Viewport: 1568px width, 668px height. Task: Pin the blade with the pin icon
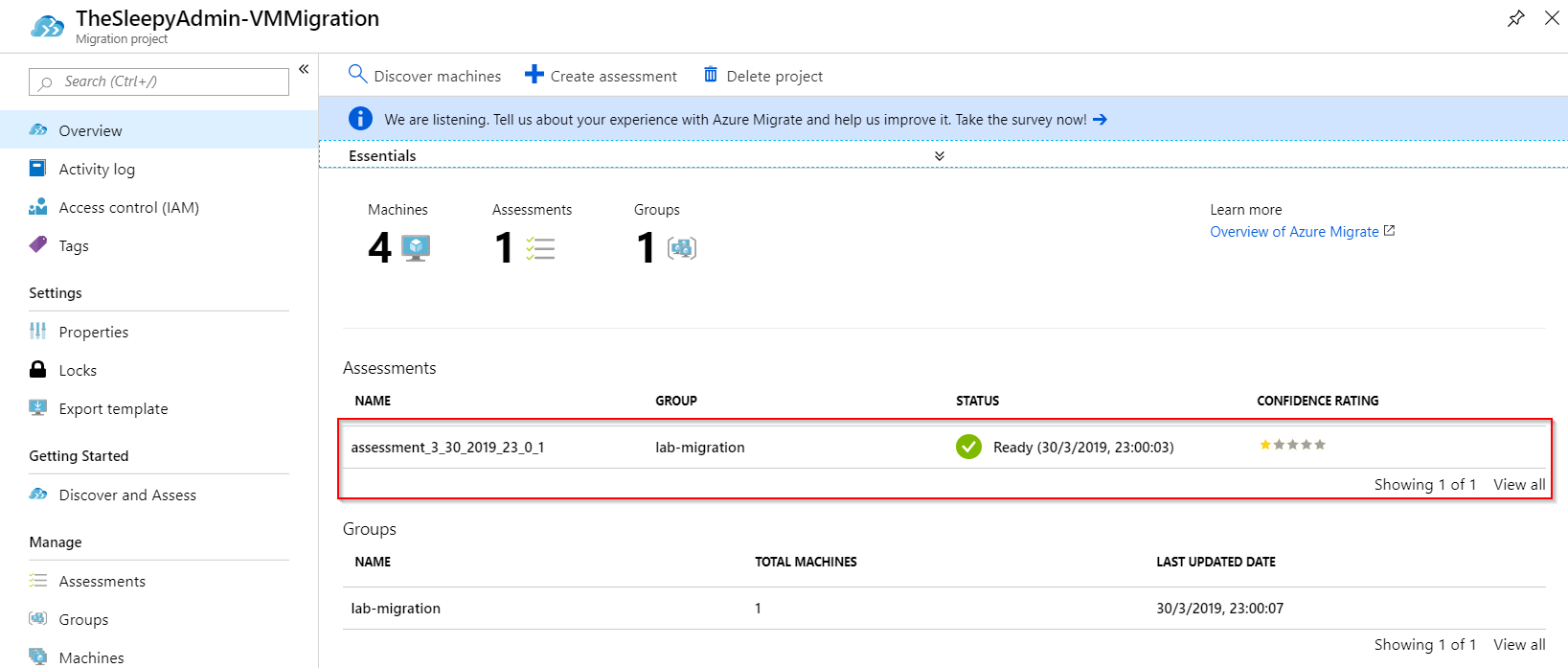(x=1515, y=19)
